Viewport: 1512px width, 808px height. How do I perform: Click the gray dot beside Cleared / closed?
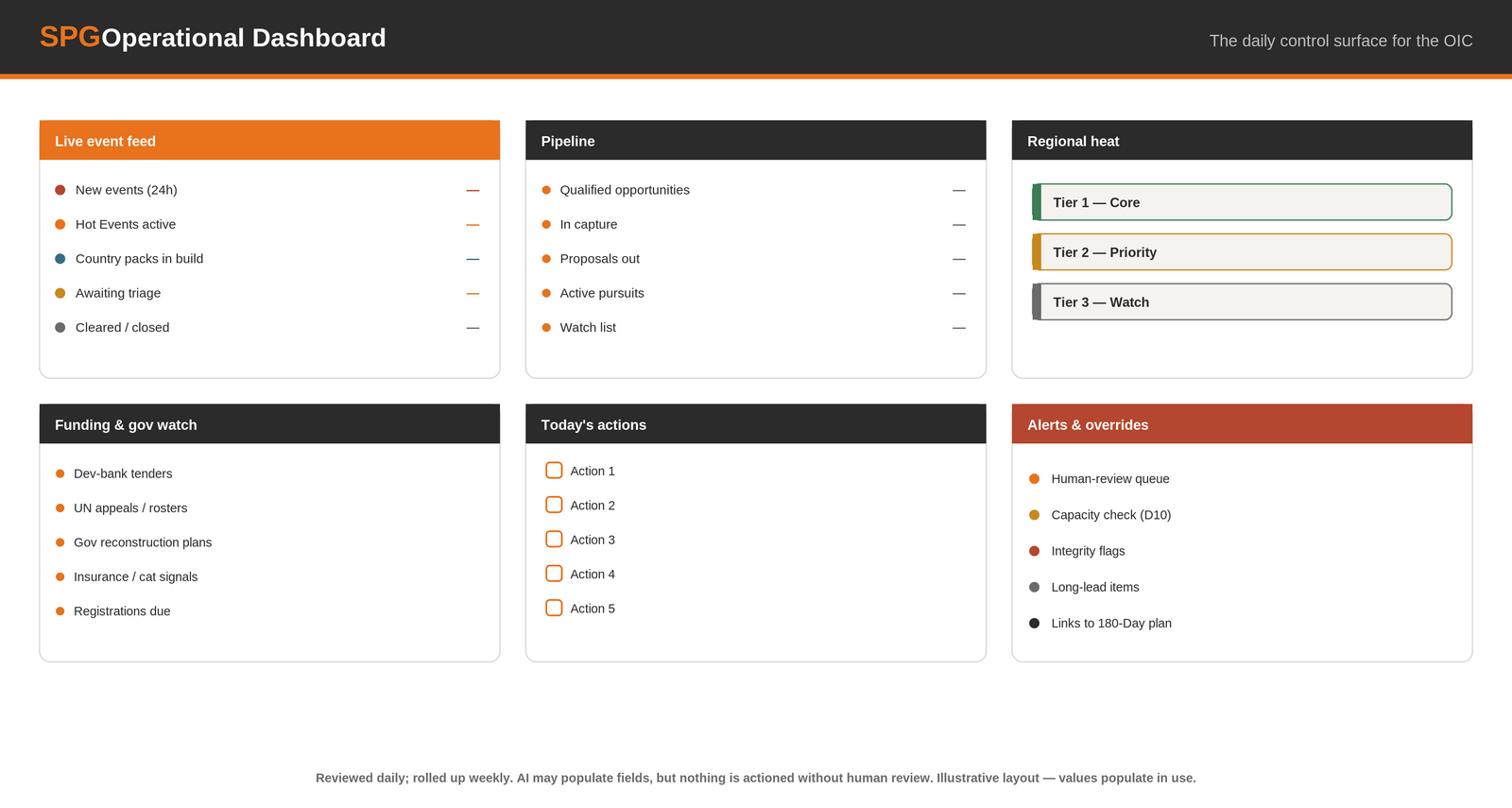(60, 327)
